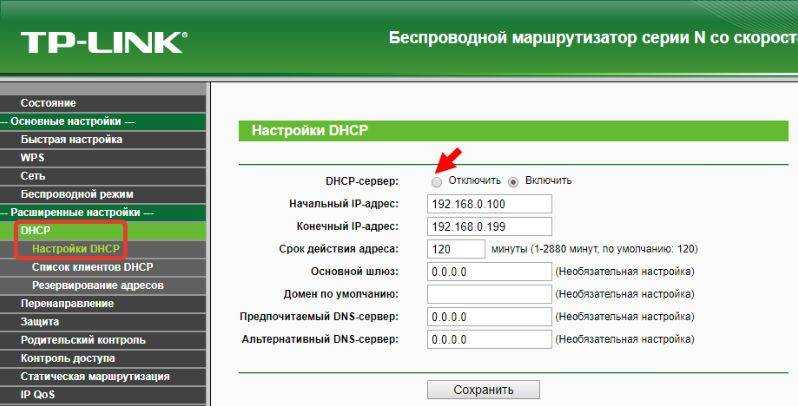Click the DHCP-сервер label
This screenshot has height=406, width=798.
coord(362,181)
